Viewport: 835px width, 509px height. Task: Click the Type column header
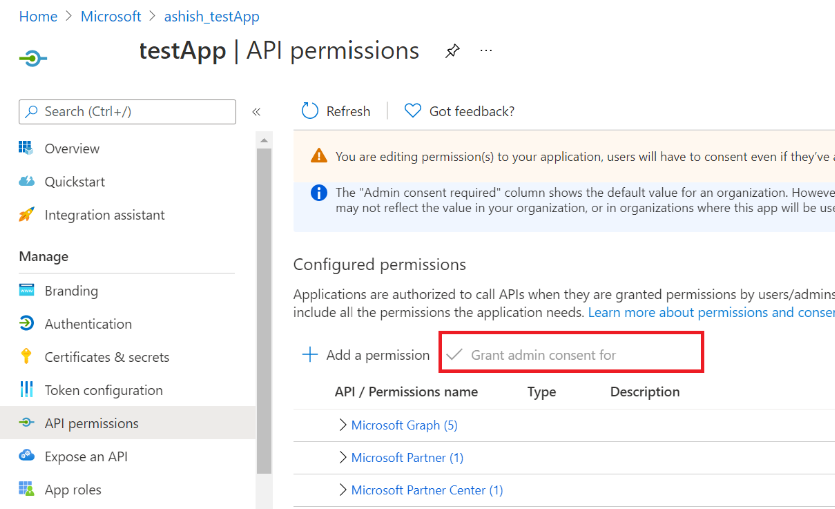coord(542,391)
